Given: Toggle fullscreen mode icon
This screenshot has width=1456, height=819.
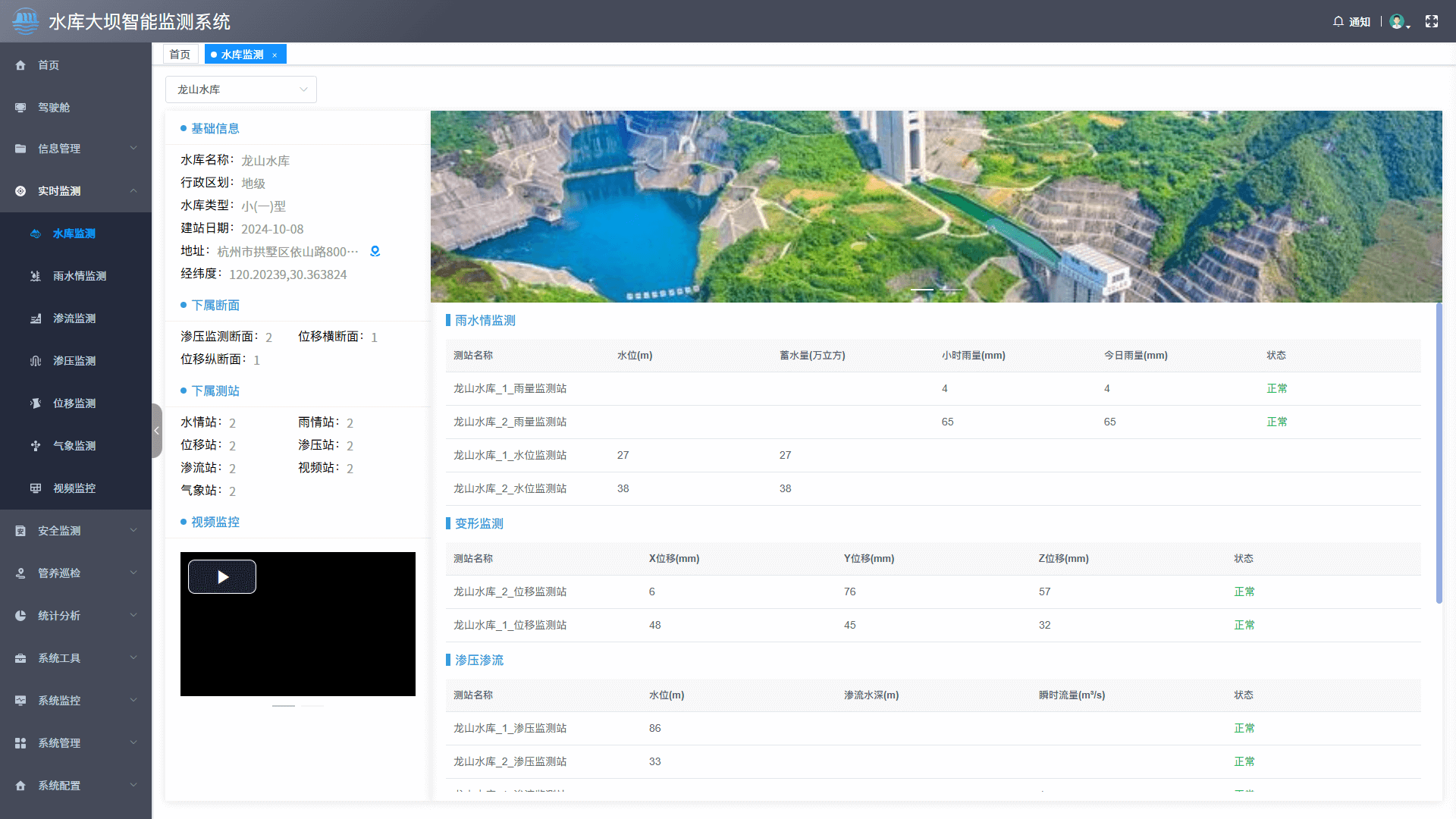Looking at the screenshot, I should tap(1431, 21).
